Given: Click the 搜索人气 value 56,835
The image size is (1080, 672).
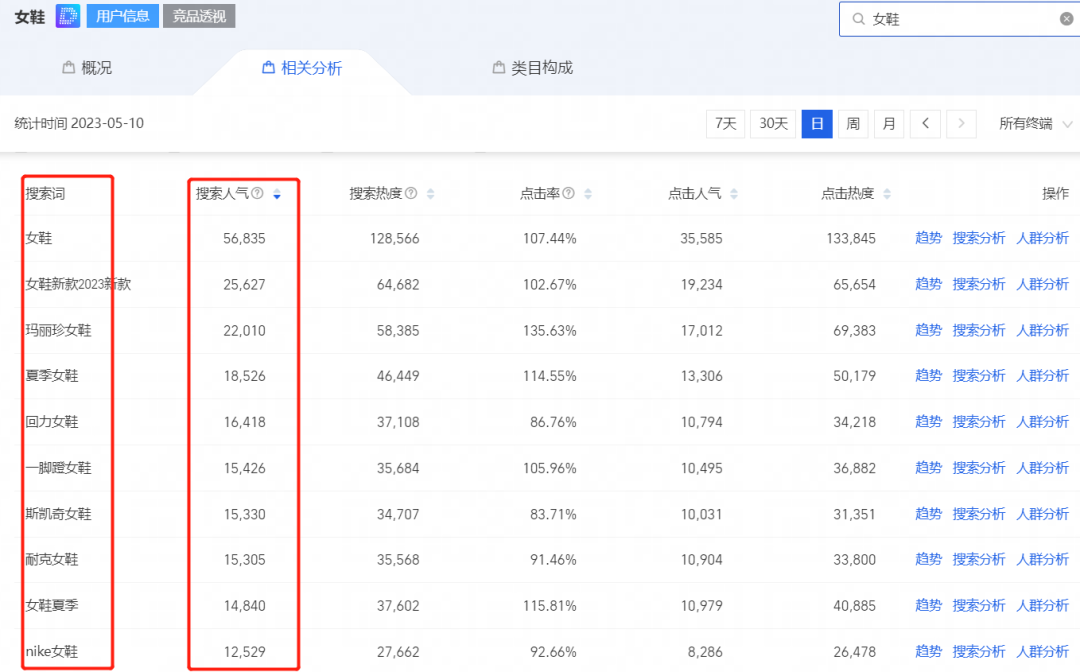Looking at the screenshot, I should (244, 238).
